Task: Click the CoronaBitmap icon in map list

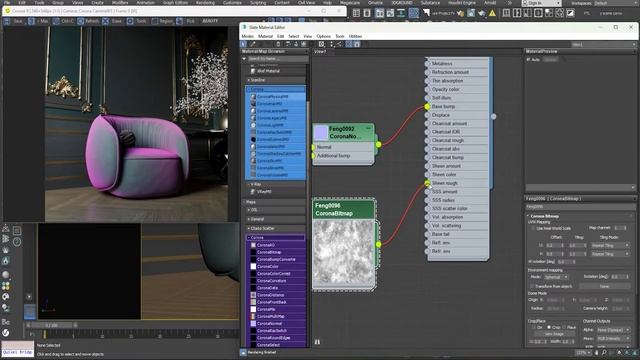Action: tap(253, 252)
